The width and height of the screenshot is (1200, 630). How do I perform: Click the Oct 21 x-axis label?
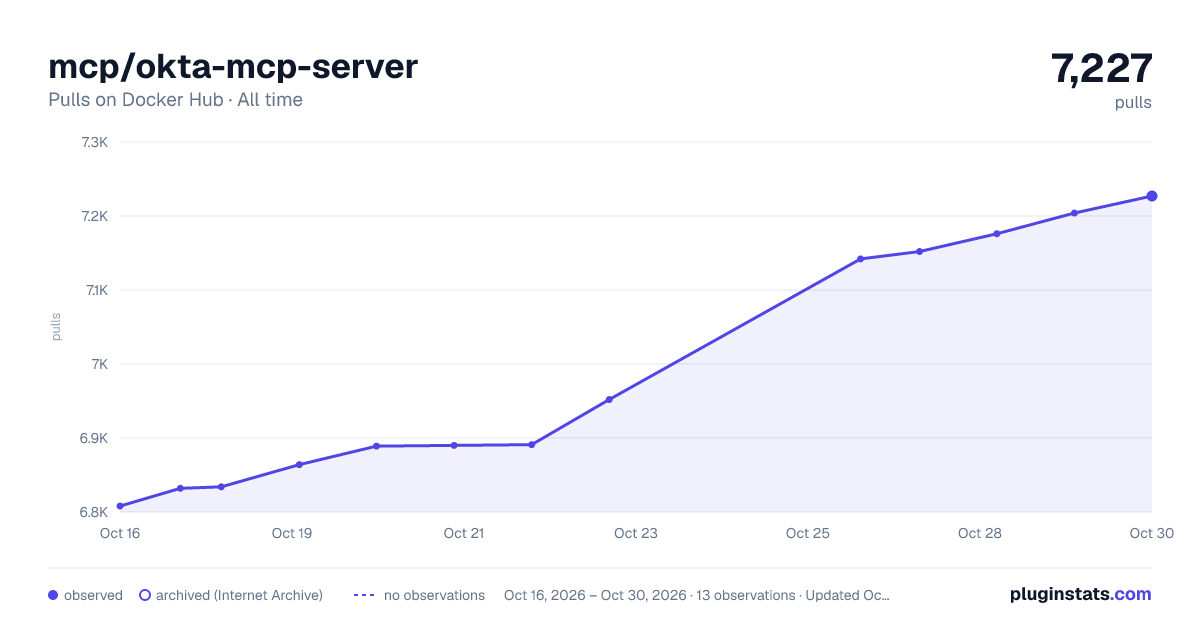pyautogui.click(x=464, y=533)
